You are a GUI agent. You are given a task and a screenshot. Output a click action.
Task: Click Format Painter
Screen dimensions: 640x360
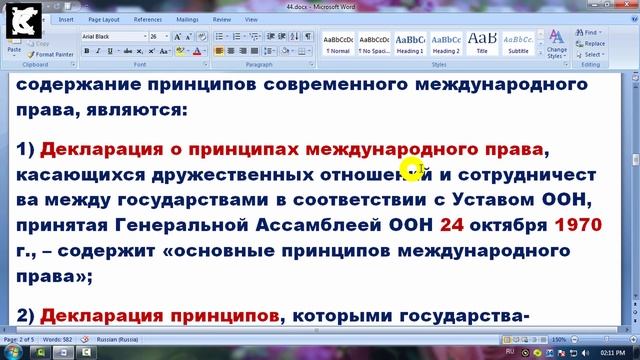point(51,54)
